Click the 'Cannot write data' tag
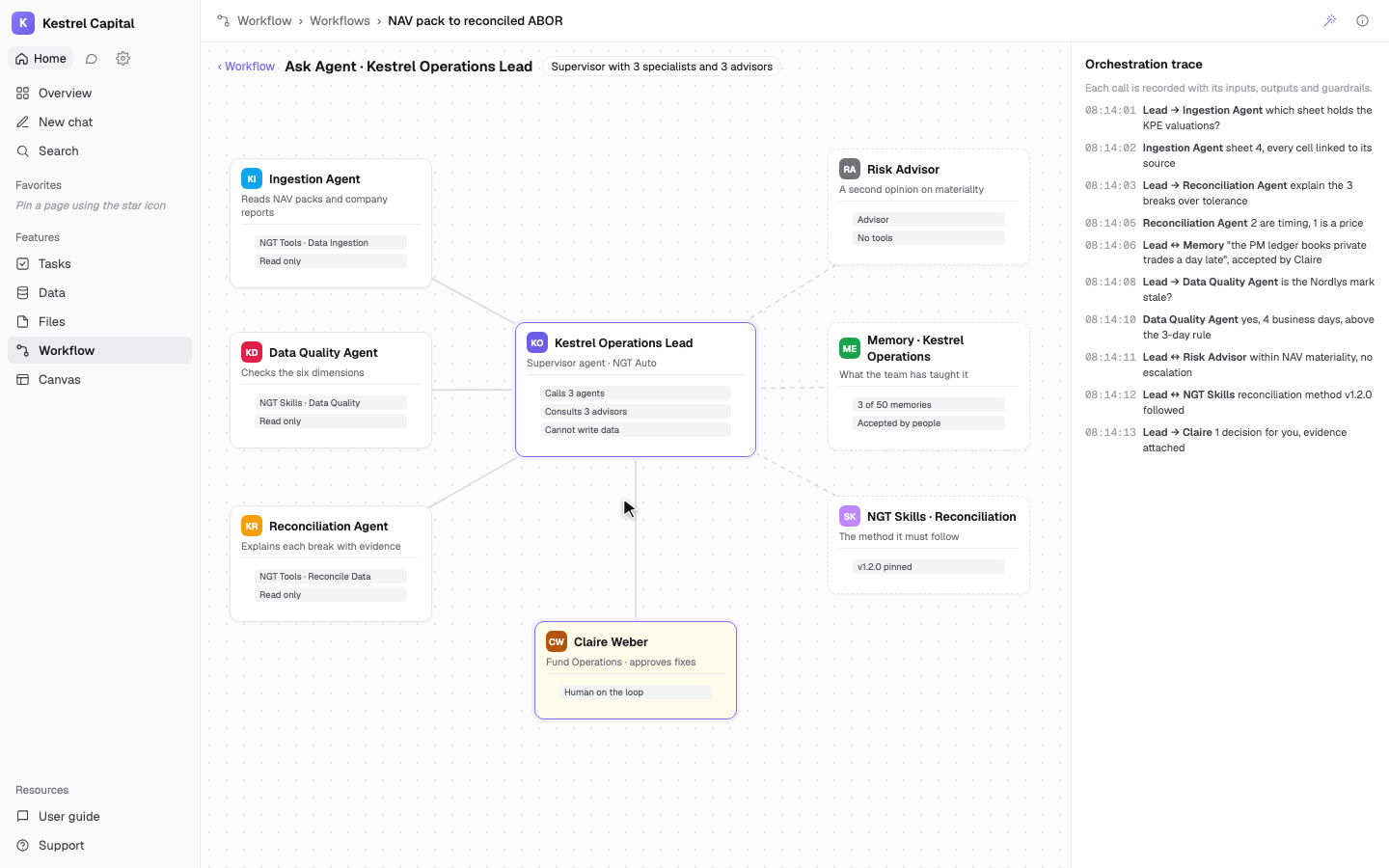1389x868 pixels. 636,430
